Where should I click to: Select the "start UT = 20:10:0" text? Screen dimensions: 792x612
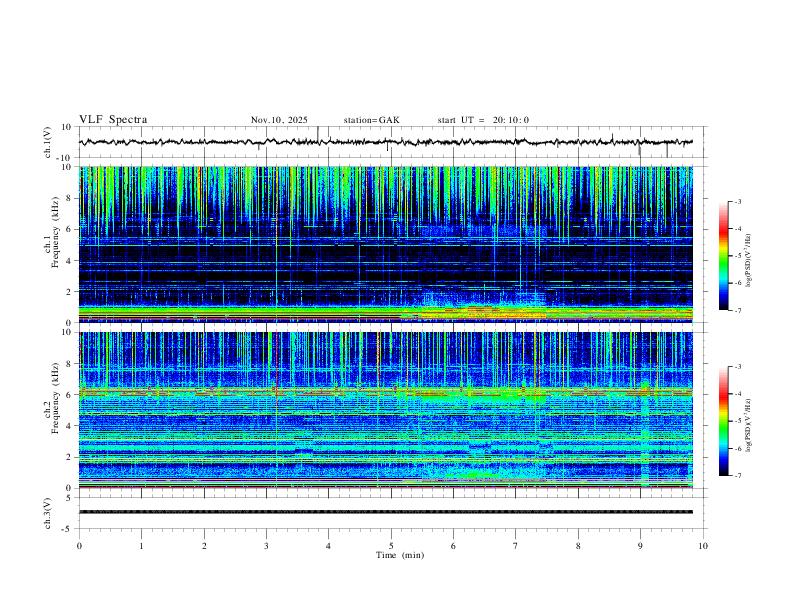[483, 120]
